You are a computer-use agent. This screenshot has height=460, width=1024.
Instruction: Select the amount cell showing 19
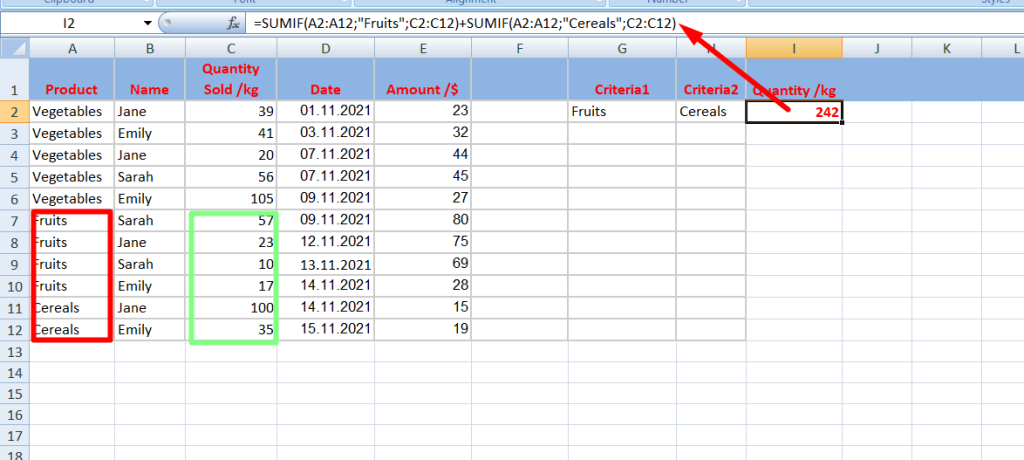coord(422,329)
